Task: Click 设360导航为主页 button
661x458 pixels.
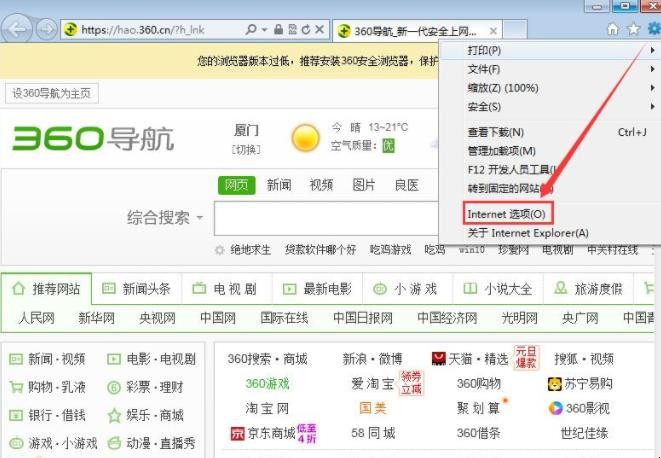Action: coord(51,93)
